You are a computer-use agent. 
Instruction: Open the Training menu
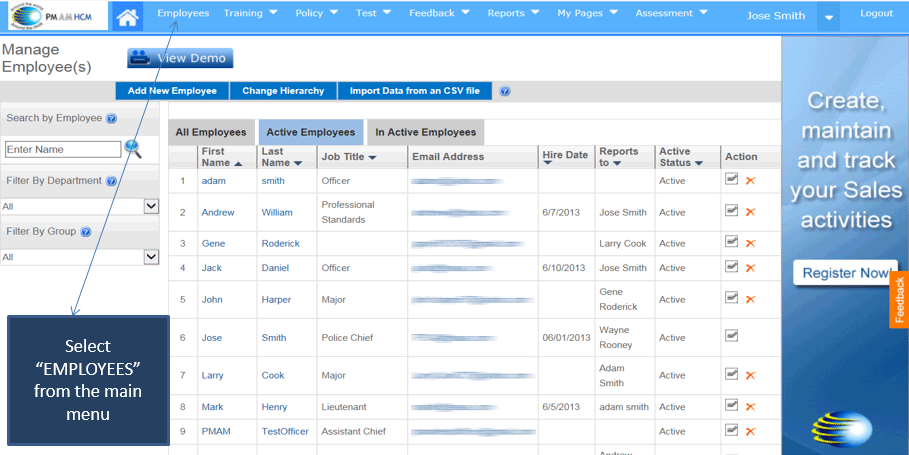250,14
